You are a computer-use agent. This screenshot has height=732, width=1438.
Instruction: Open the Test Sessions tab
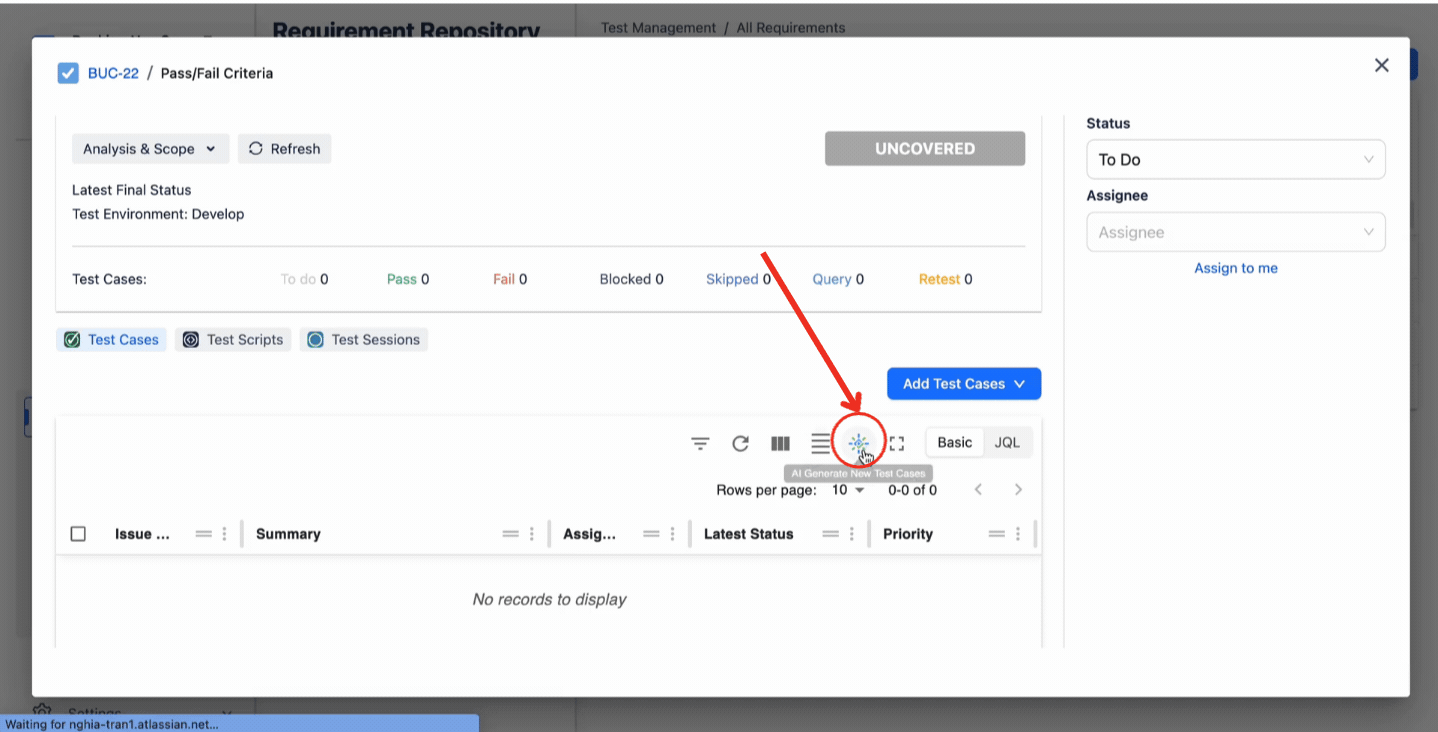[x=364, y=340]
